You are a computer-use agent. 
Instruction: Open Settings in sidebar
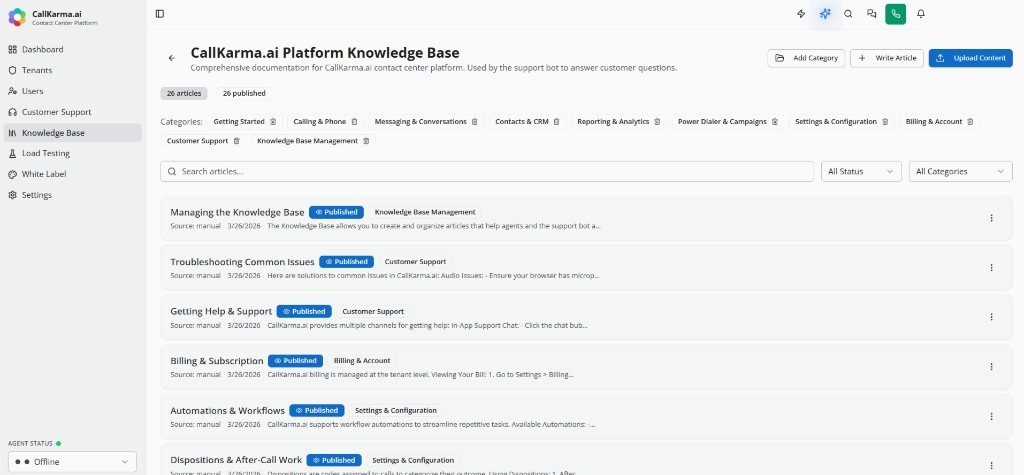(72, 195)
